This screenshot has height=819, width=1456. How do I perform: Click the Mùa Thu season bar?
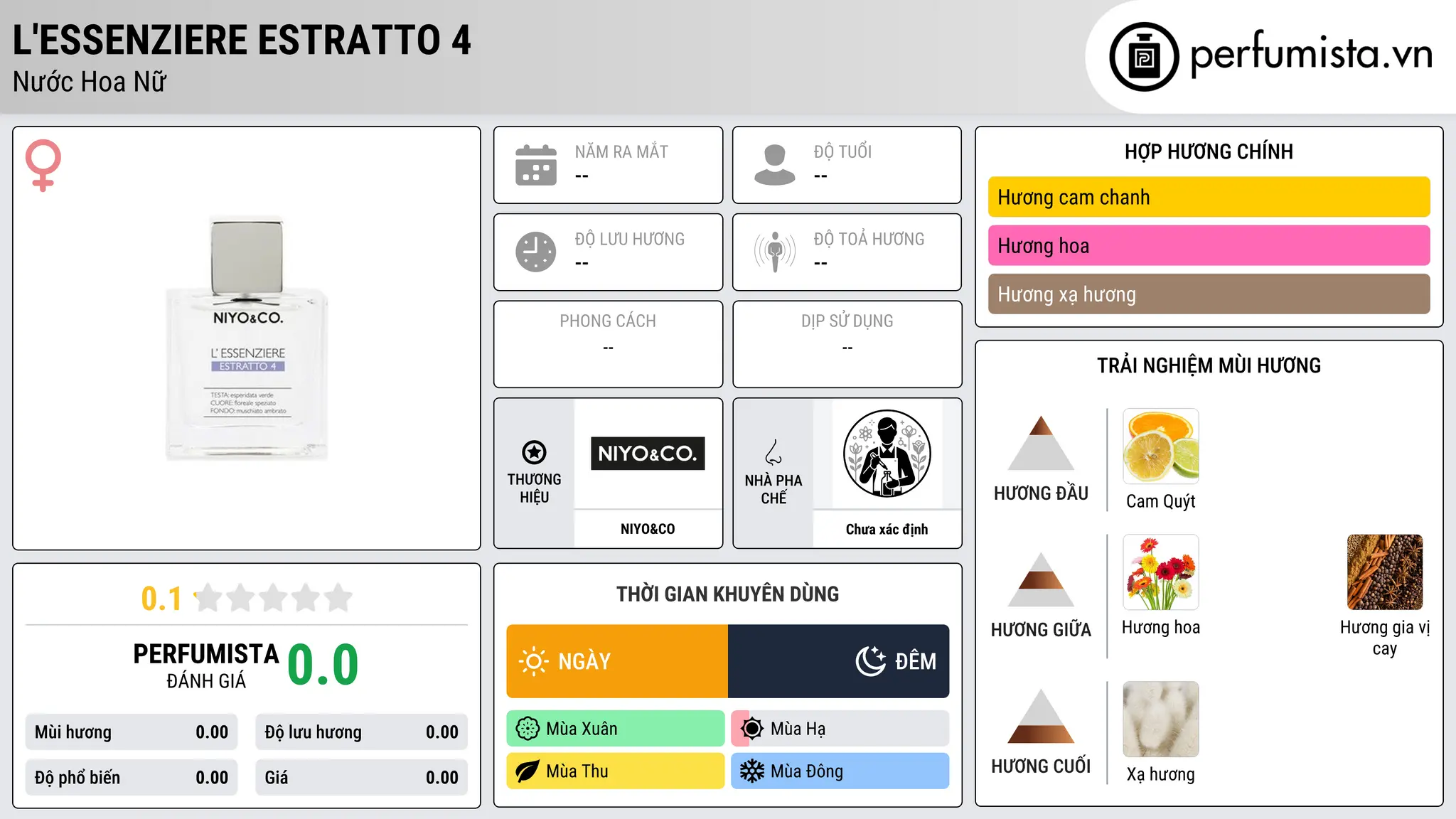pos(616,771)
